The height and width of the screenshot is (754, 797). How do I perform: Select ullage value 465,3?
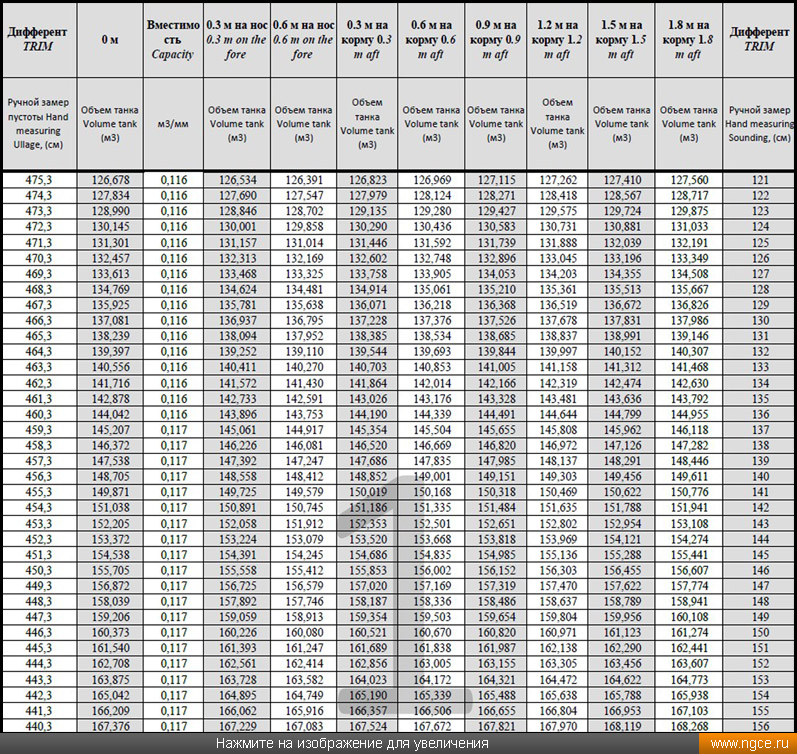(x=39, y=336)
